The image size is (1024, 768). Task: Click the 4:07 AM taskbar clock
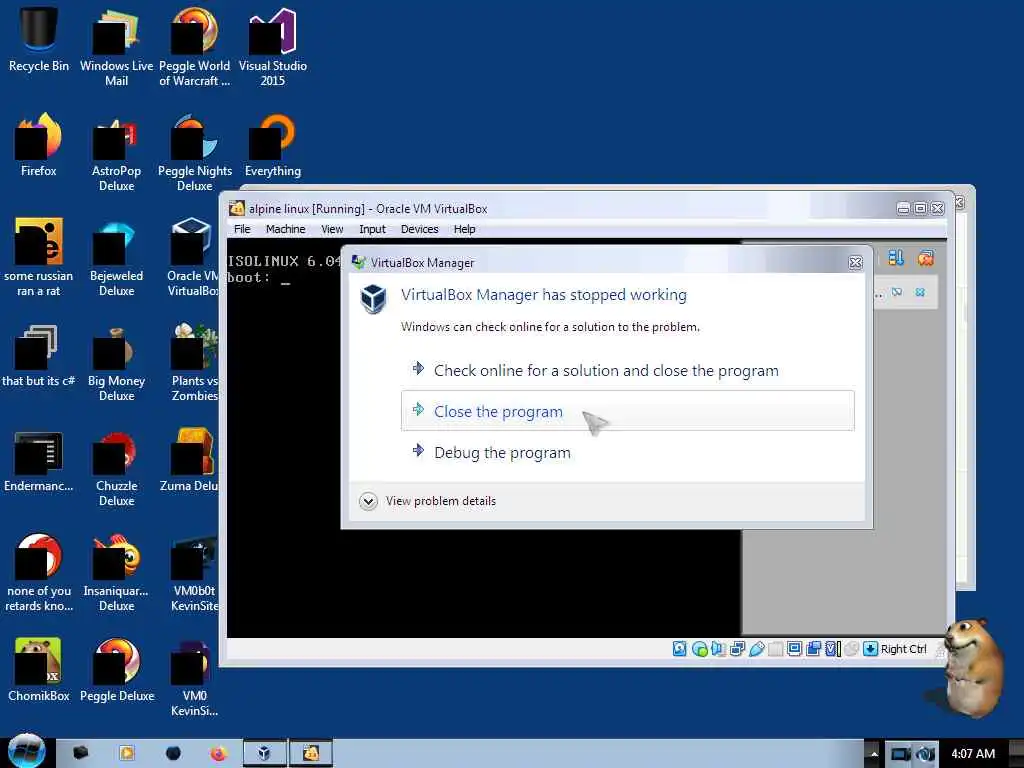point(973,754)
